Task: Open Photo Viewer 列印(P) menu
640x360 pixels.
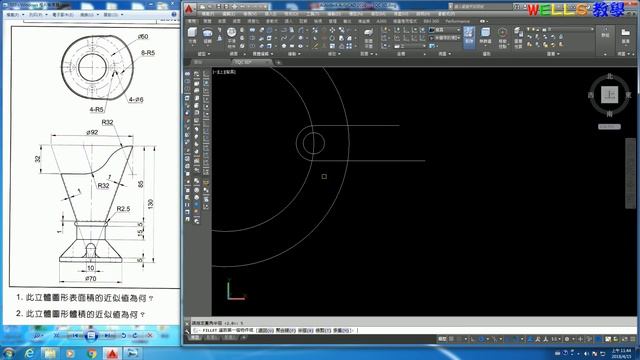Action: (x=38, y=15)
